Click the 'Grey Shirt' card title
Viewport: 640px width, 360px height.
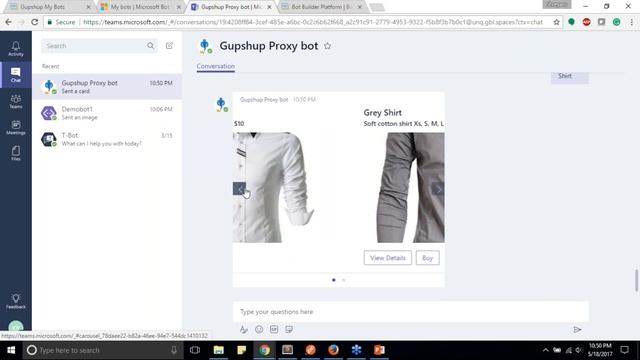point(382,113)
